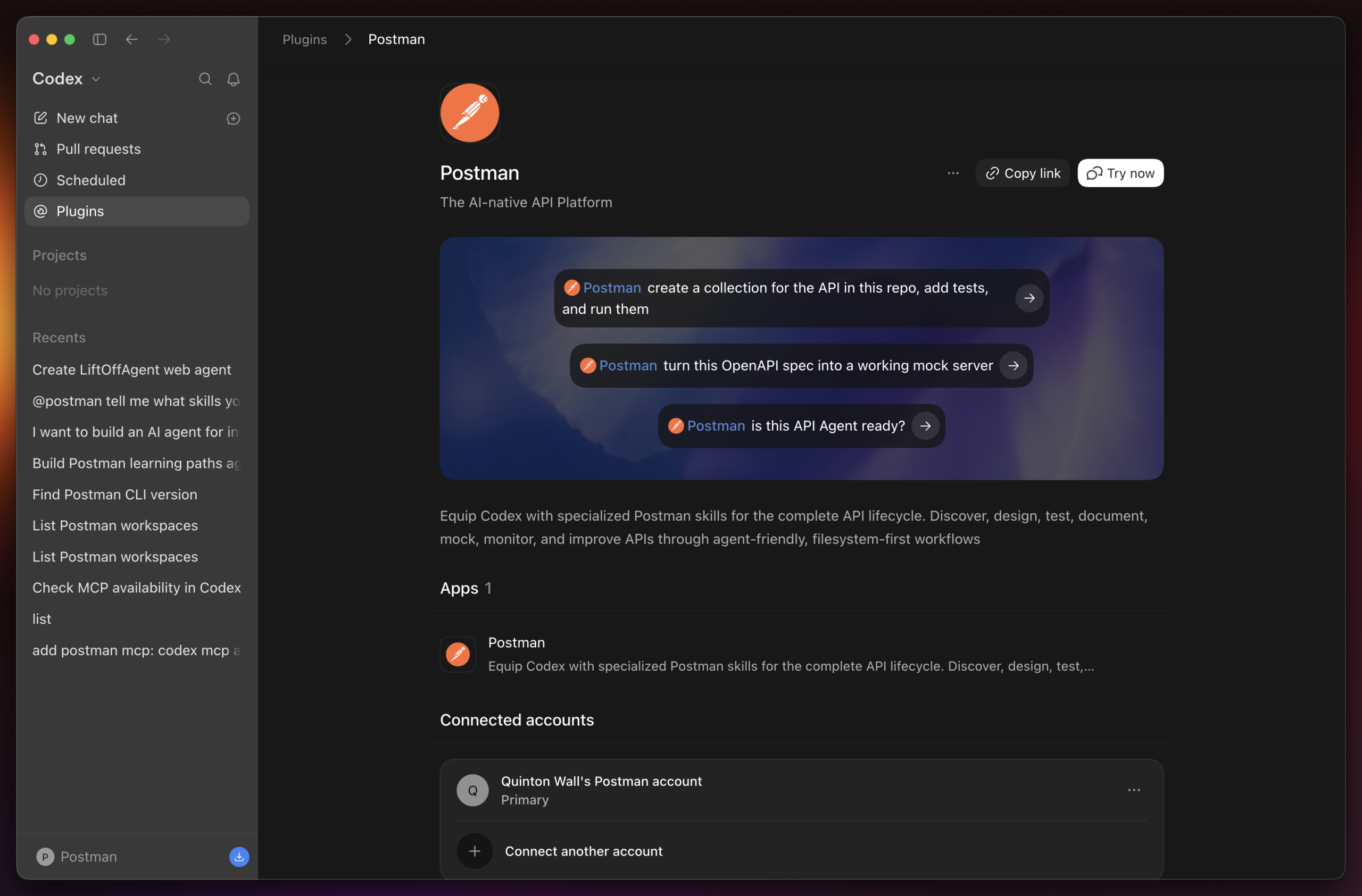Click Postman name in bottom-left profile
This screenshot has height=896, width=1362.
[x=89, y=857]
